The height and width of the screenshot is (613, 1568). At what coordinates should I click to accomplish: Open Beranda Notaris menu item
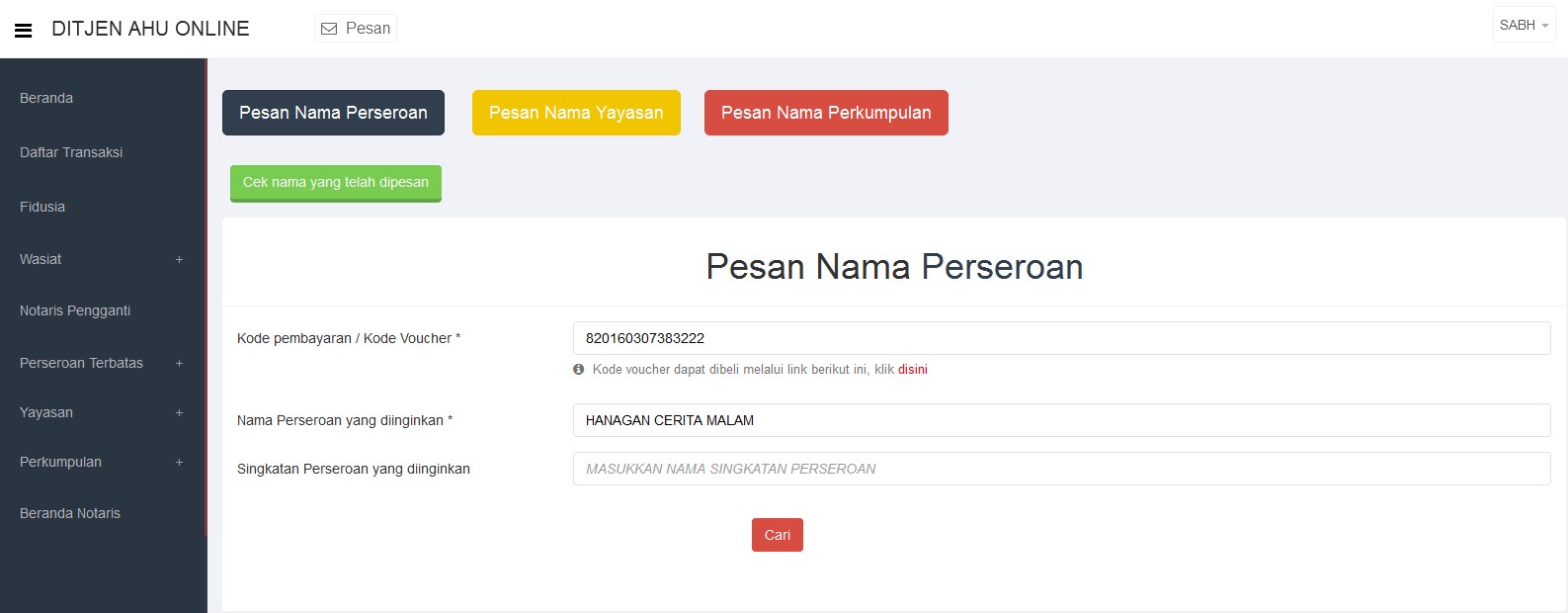tap(70, 513)
